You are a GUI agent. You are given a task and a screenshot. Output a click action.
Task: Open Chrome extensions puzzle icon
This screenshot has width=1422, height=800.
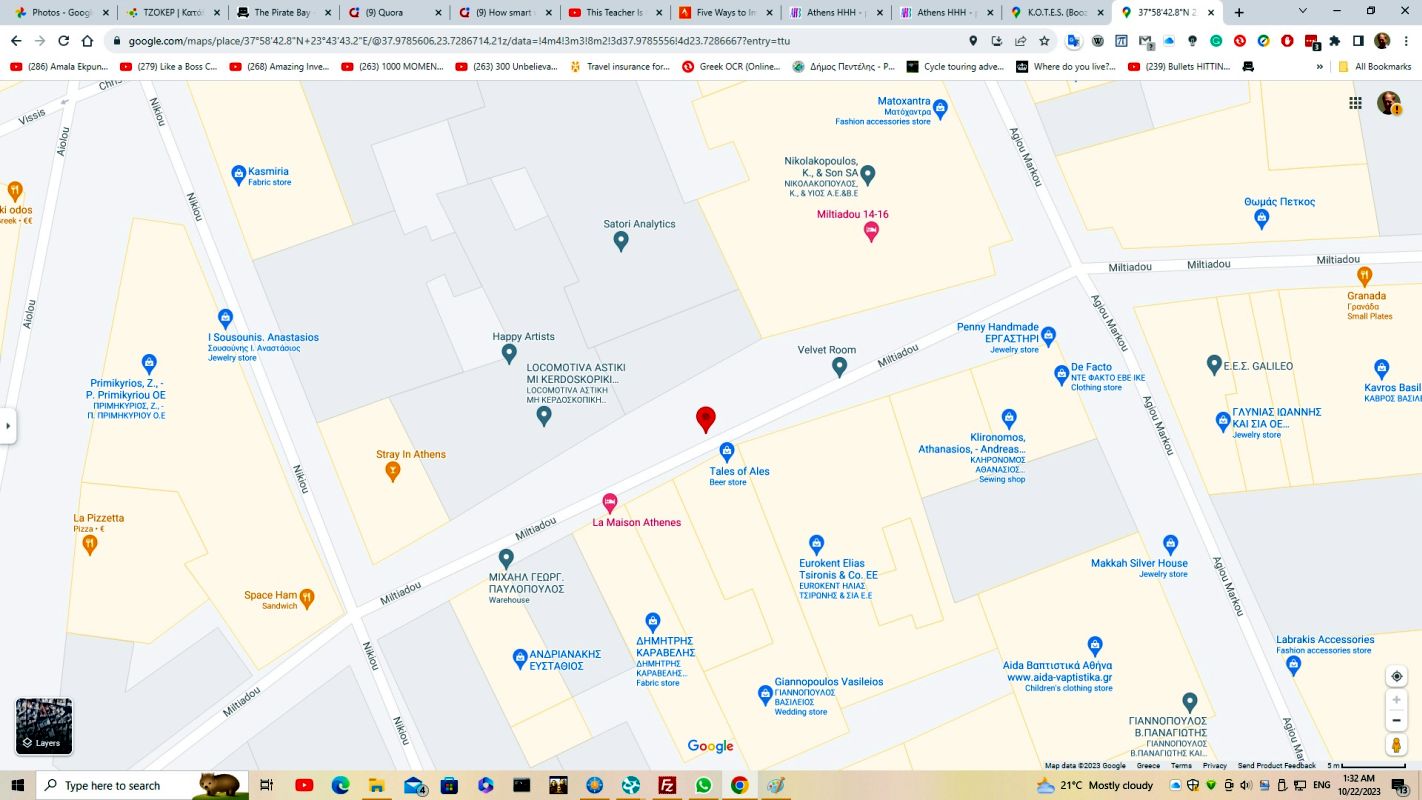point(1334,41)
